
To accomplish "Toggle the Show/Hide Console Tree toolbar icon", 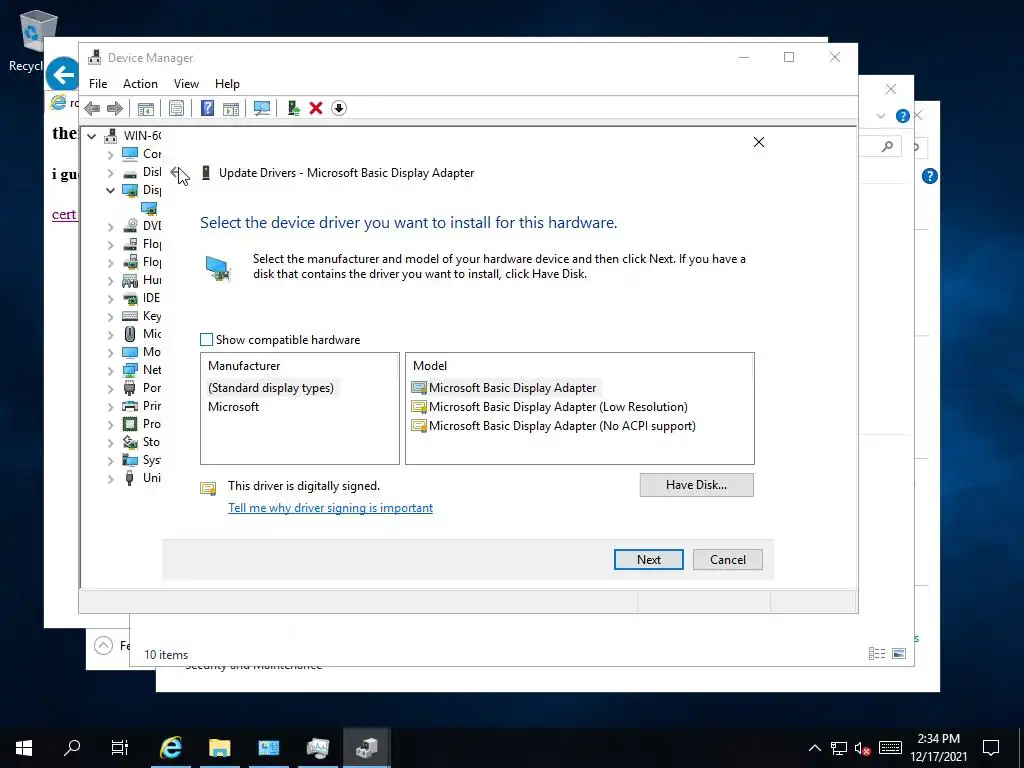I will [x=146, y=108].
